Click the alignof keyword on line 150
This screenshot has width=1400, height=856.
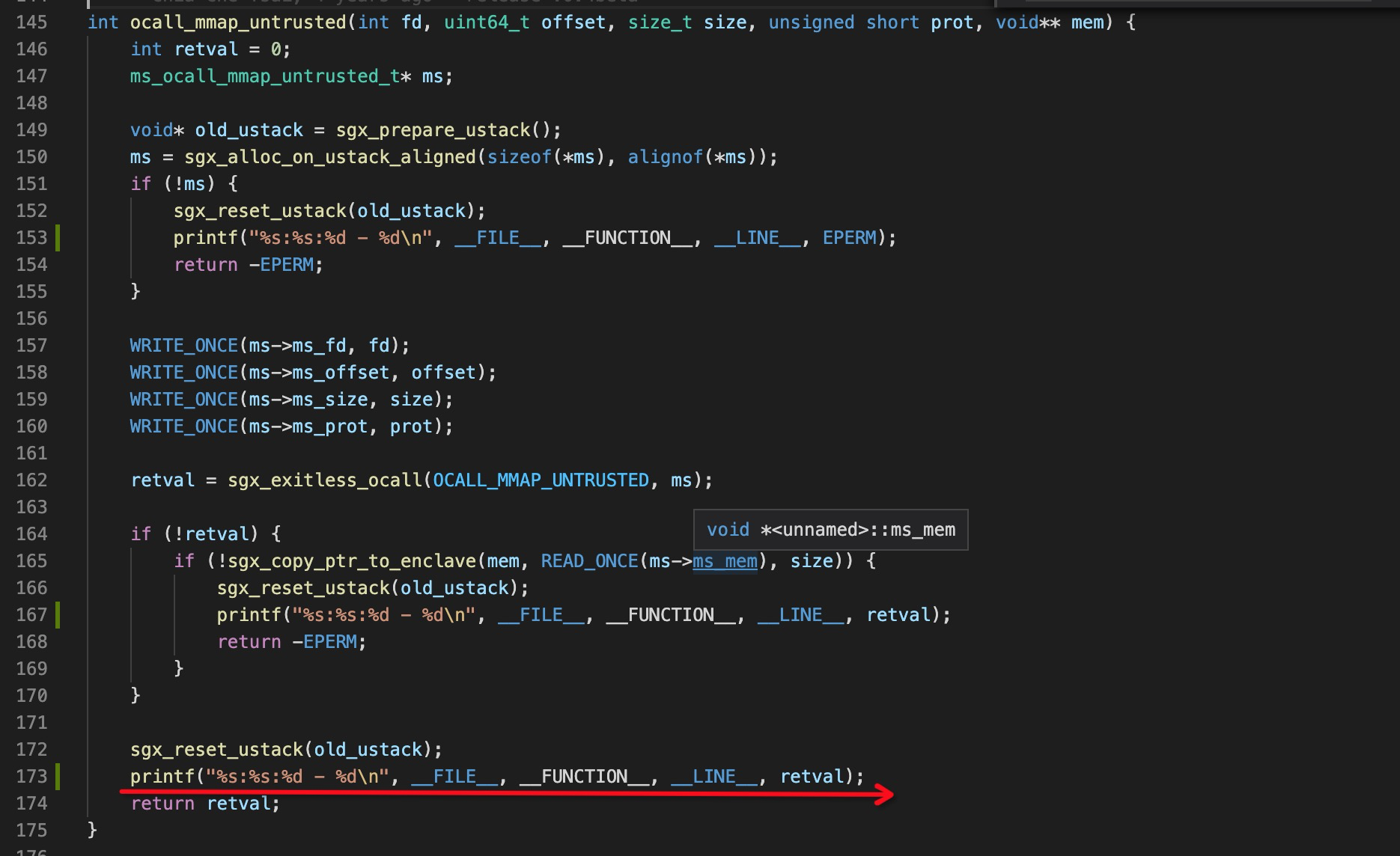pyautogui.click(x=666, y=157)
